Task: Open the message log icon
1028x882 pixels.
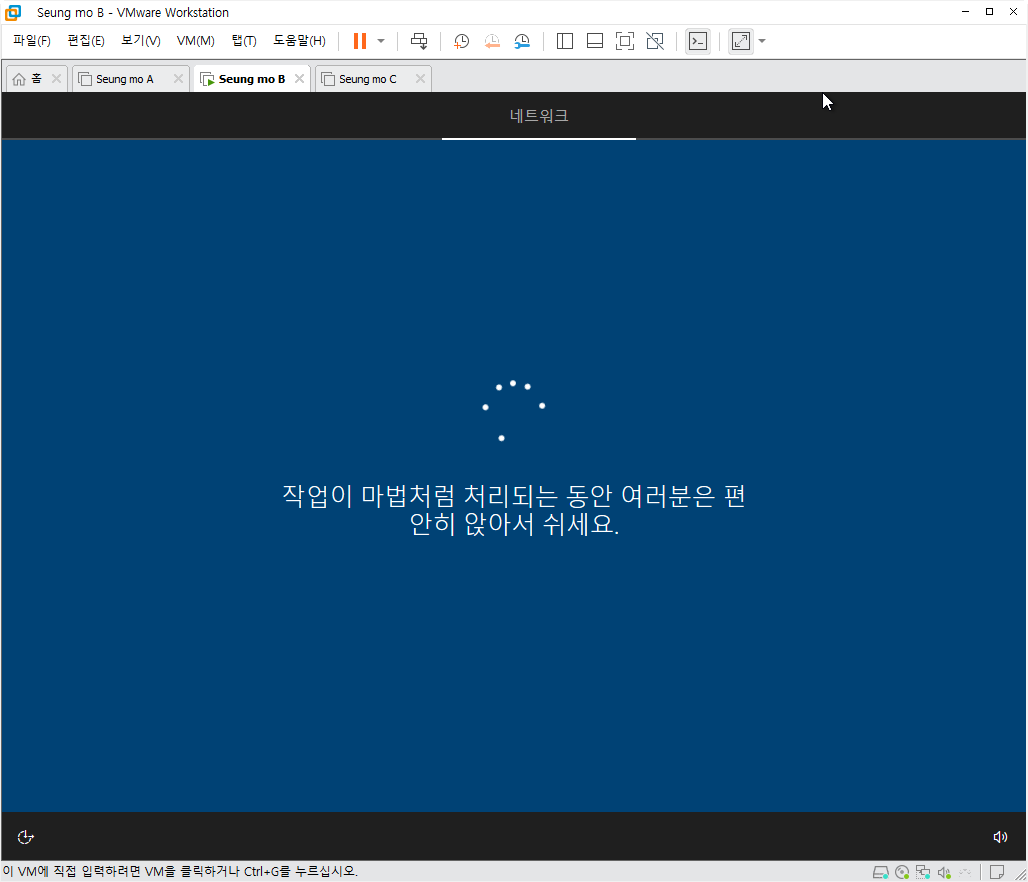Action: coord(997,872)
